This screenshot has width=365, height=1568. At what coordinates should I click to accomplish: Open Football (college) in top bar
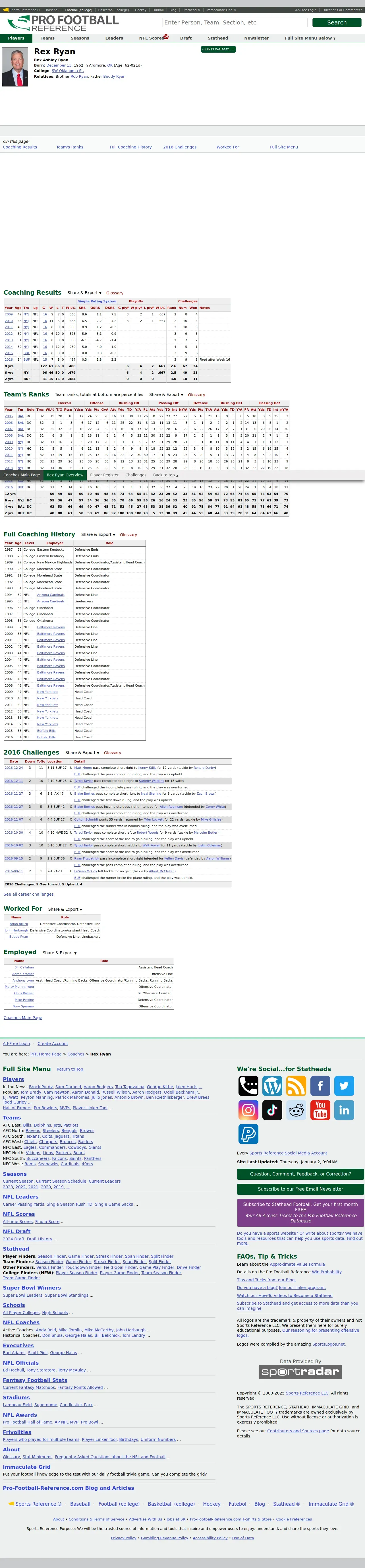tap(78, 10)
